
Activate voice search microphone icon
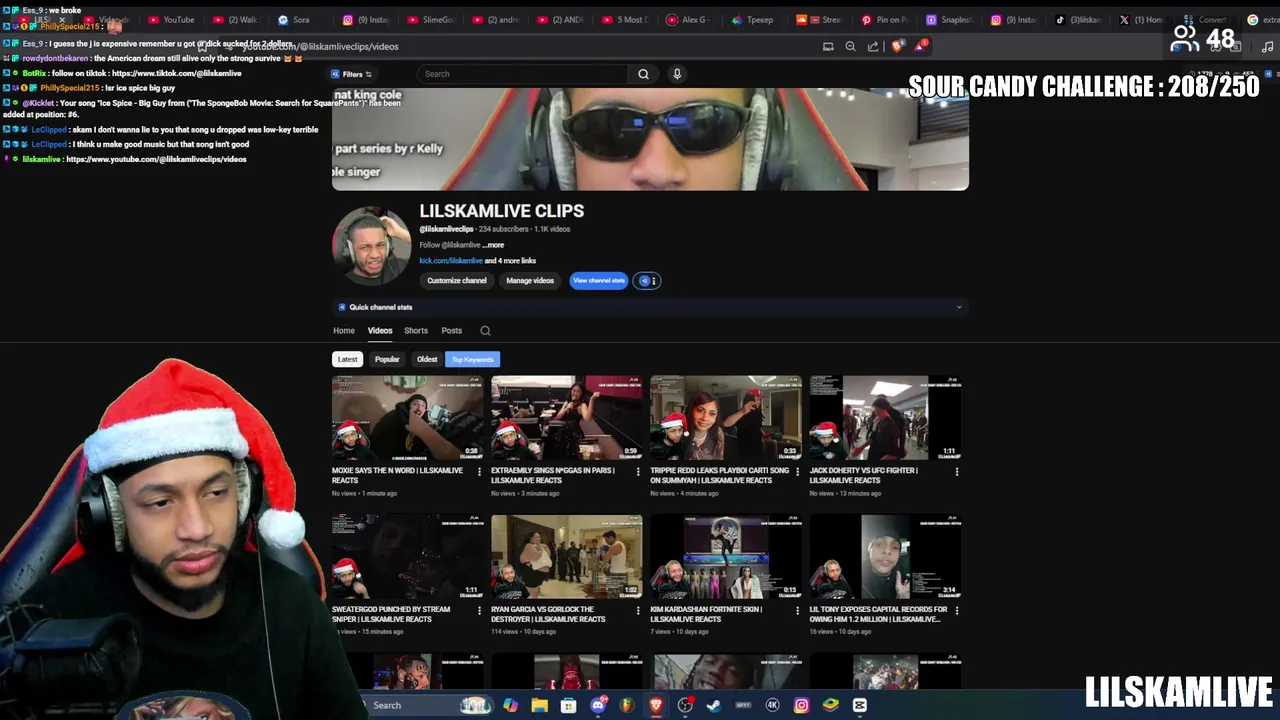point(677,74)
